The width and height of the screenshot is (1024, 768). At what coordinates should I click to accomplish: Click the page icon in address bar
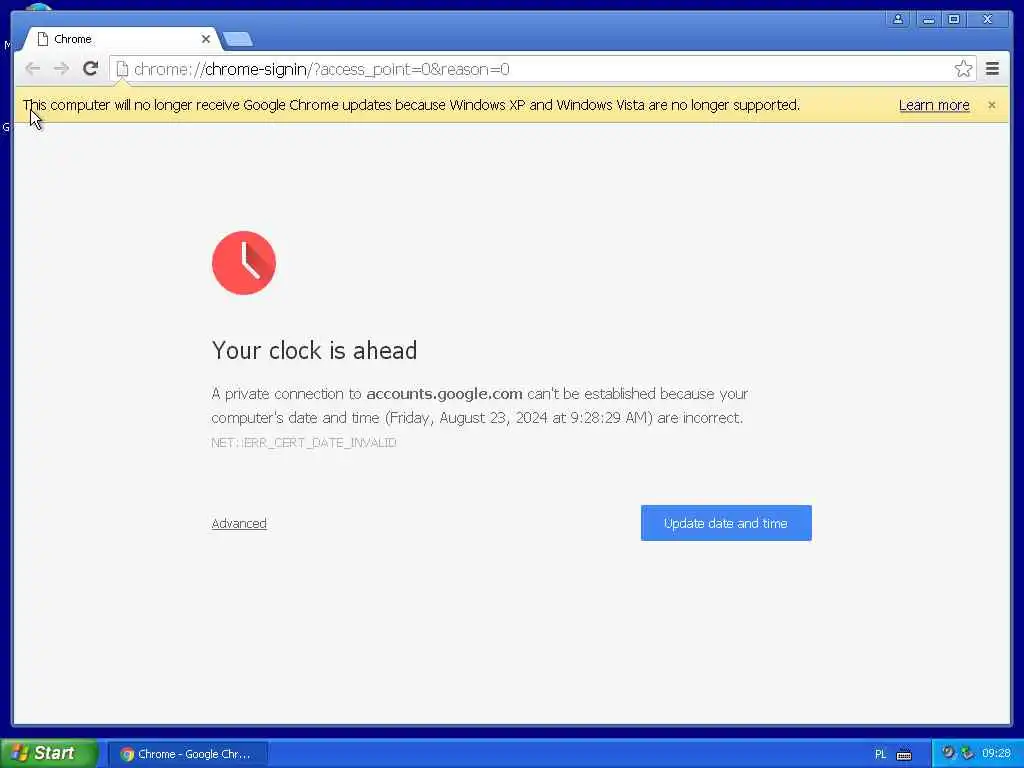tap(122, 69)
